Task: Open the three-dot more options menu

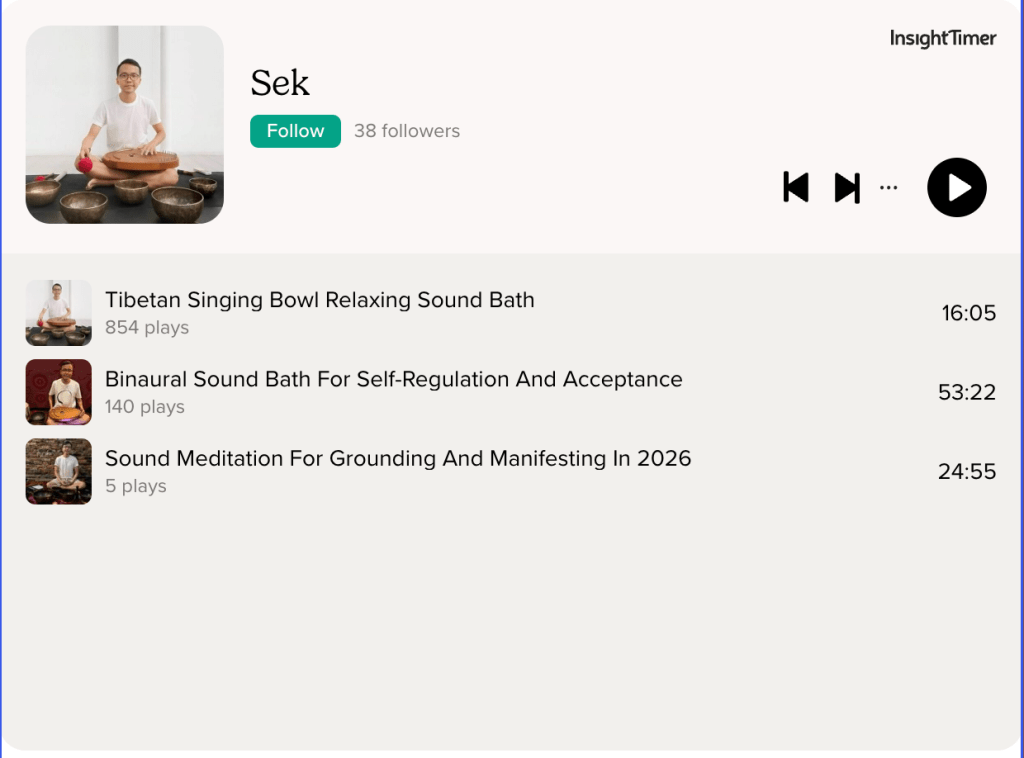Action: 888,187
